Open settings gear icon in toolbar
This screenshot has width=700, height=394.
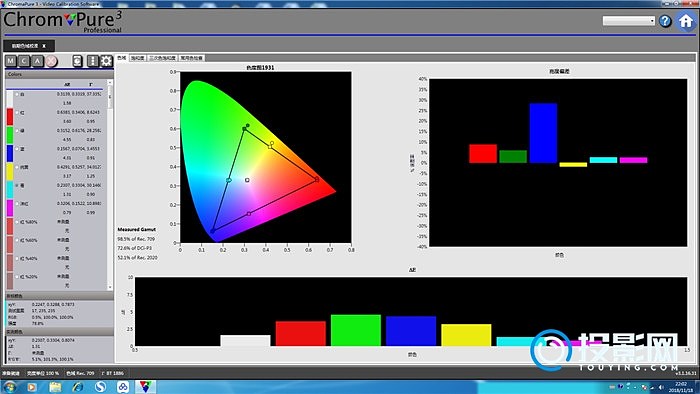106,61
